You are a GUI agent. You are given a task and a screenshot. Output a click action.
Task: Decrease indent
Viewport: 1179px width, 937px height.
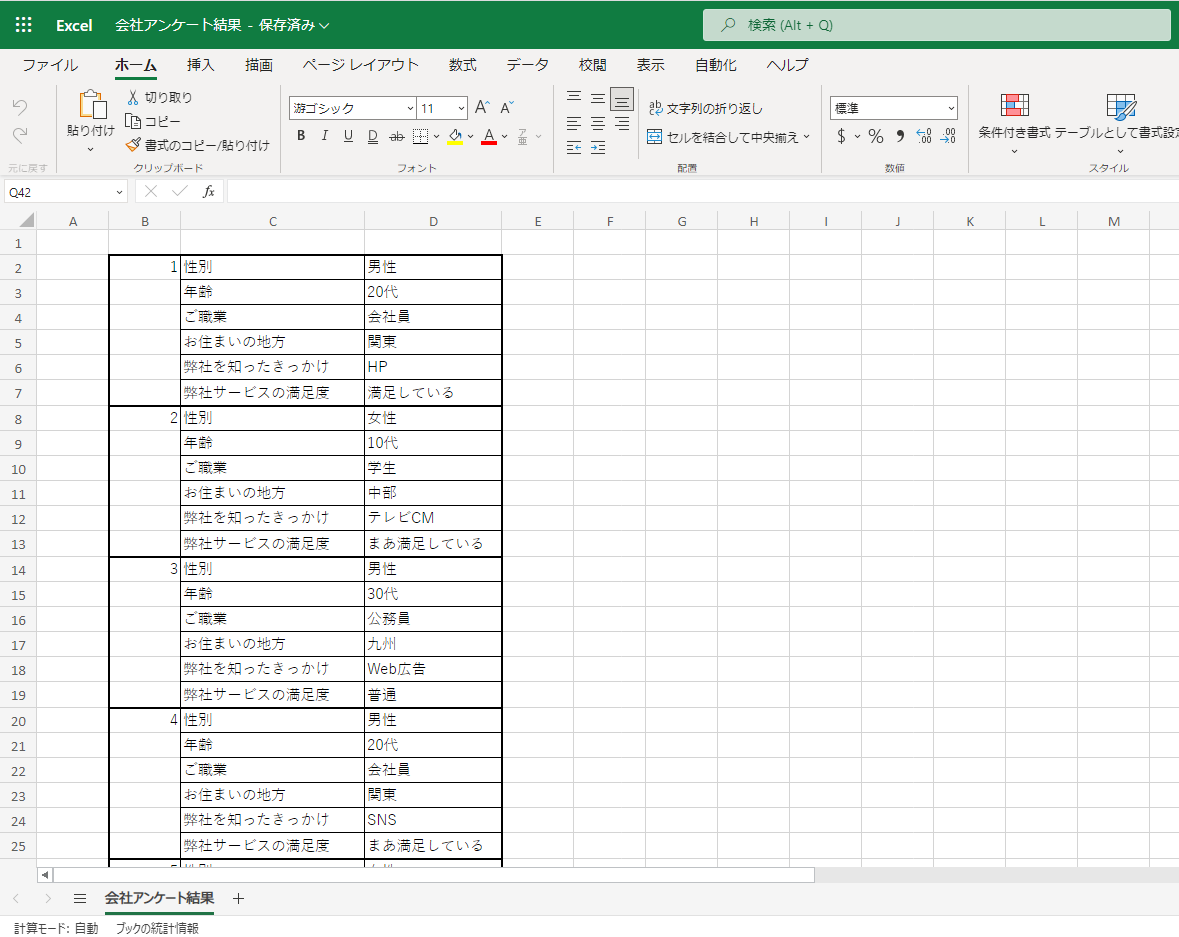574,147
